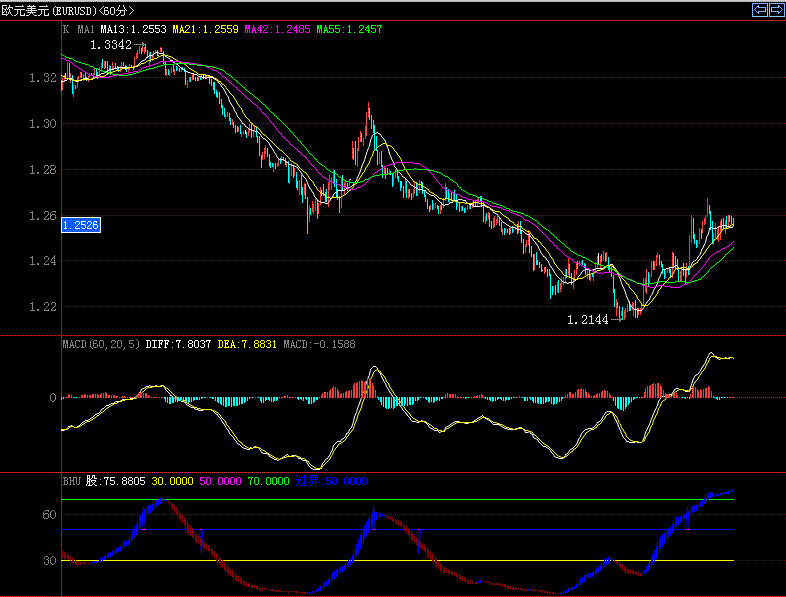
Task: Select the yellow MA21 indicator label
Action: tap(206, 30)
